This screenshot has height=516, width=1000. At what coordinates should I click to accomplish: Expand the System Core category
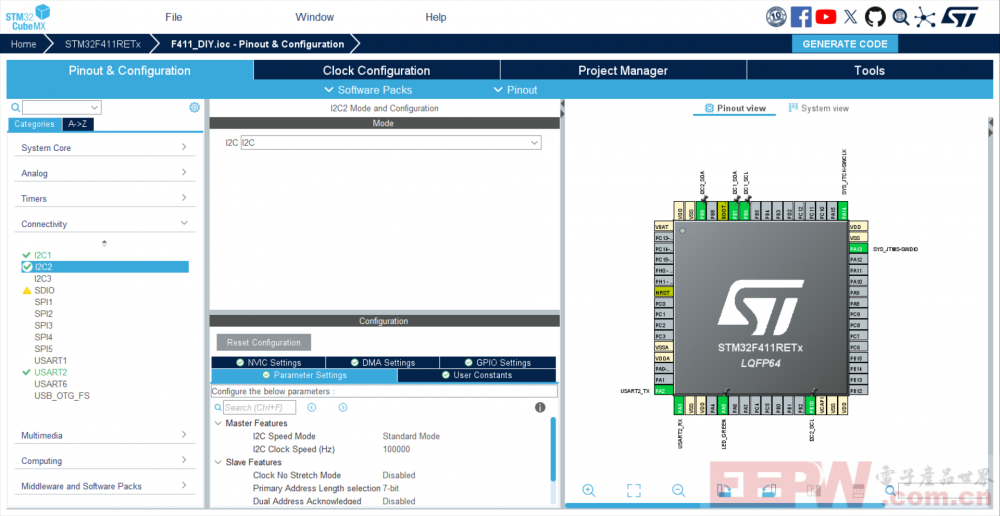tap(105, 147)
